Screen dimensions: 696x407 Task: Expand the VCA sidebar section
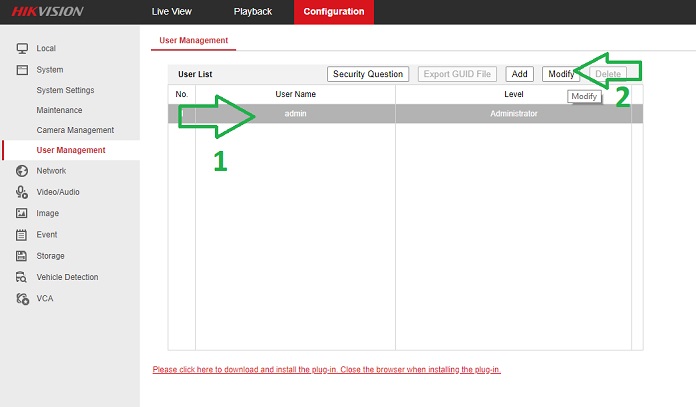point(44,299)
